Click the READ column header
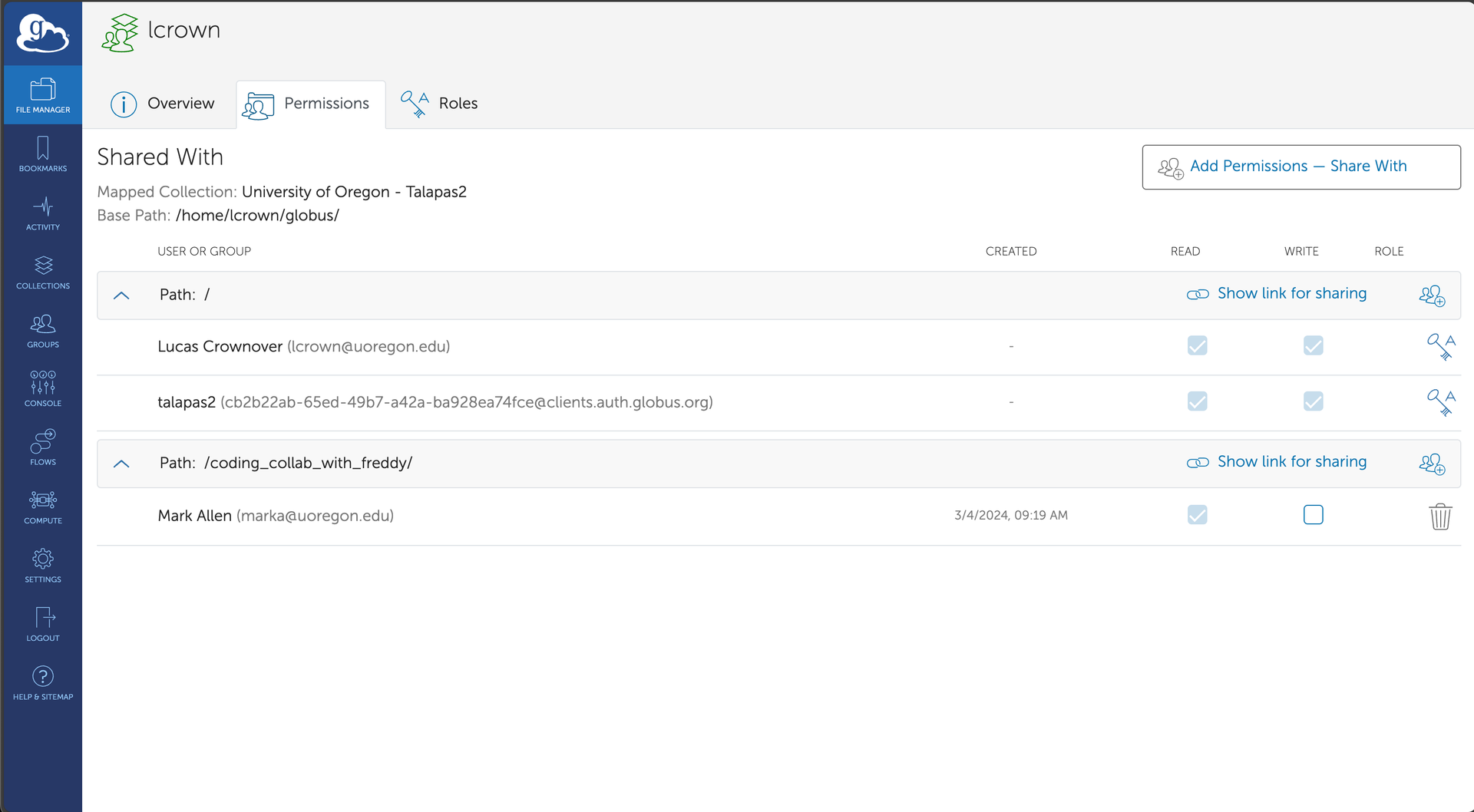 pyautogui.click(x=1185, y=252)
